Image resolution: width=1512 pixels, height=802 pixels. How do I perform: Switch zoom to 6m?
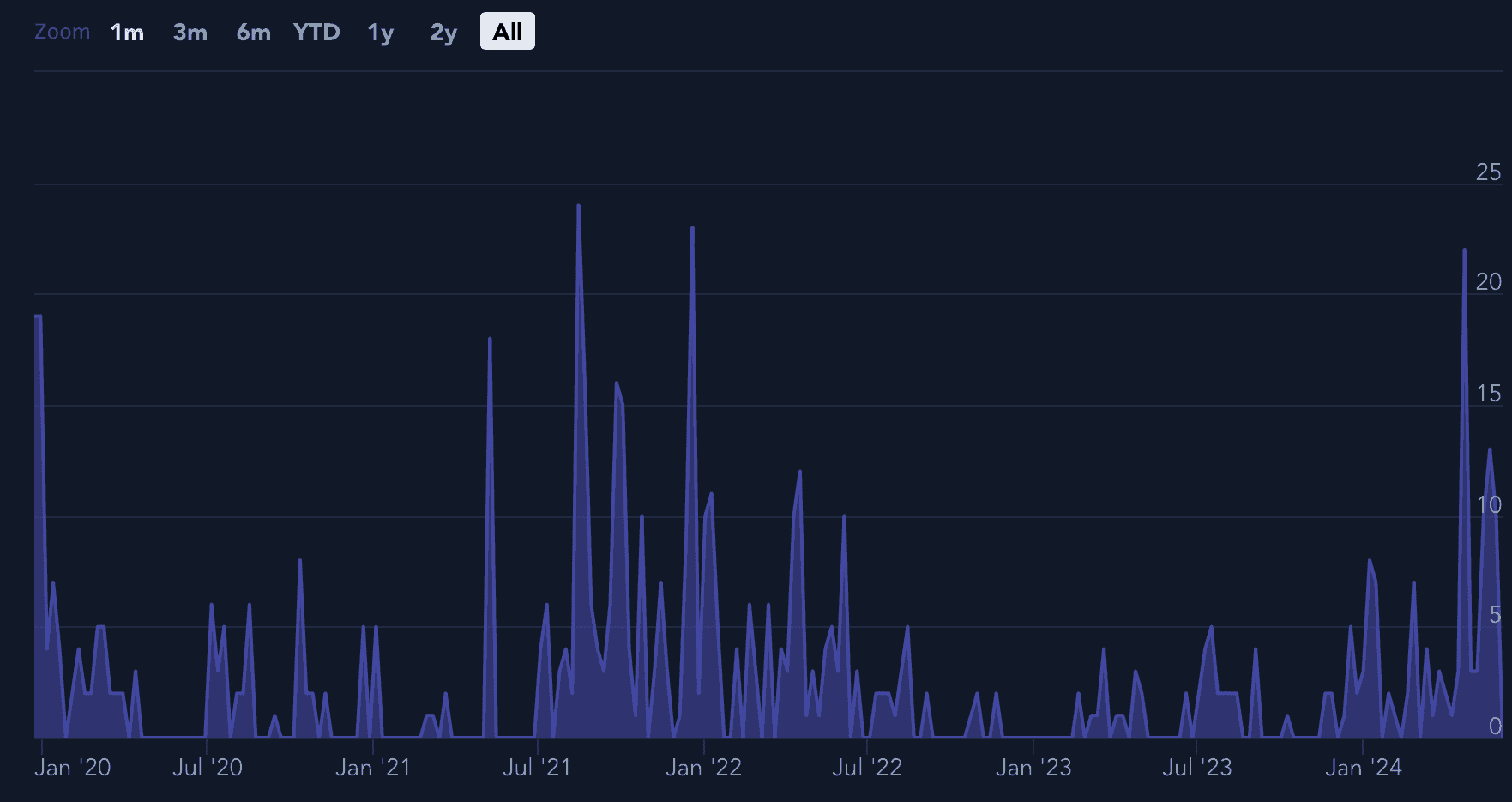coord(253,33)
